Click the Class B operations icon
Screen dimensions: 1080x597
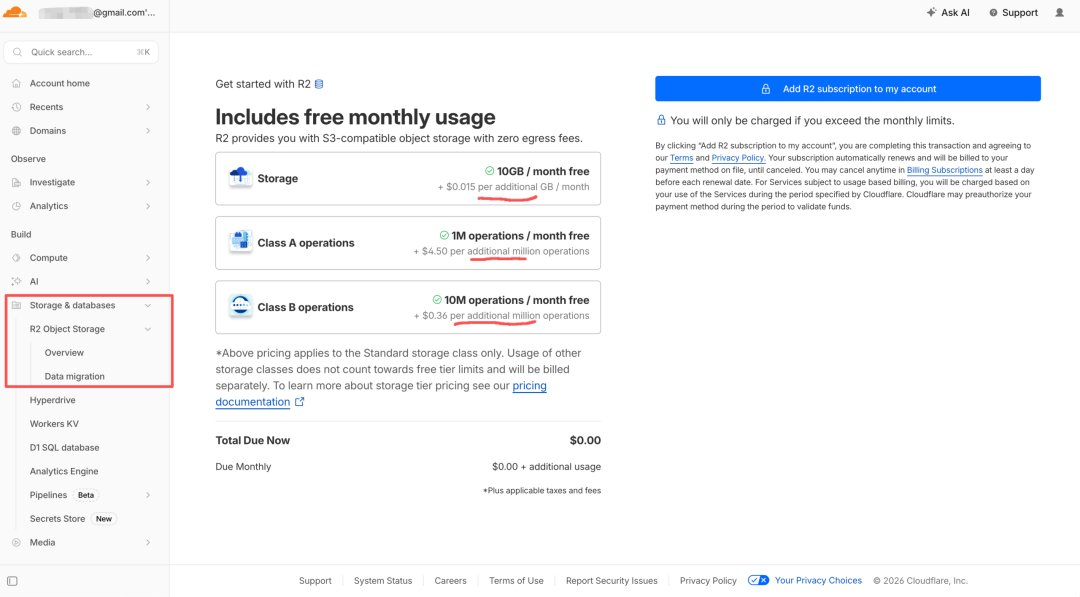pyautogui.click(x=240, y=306)
